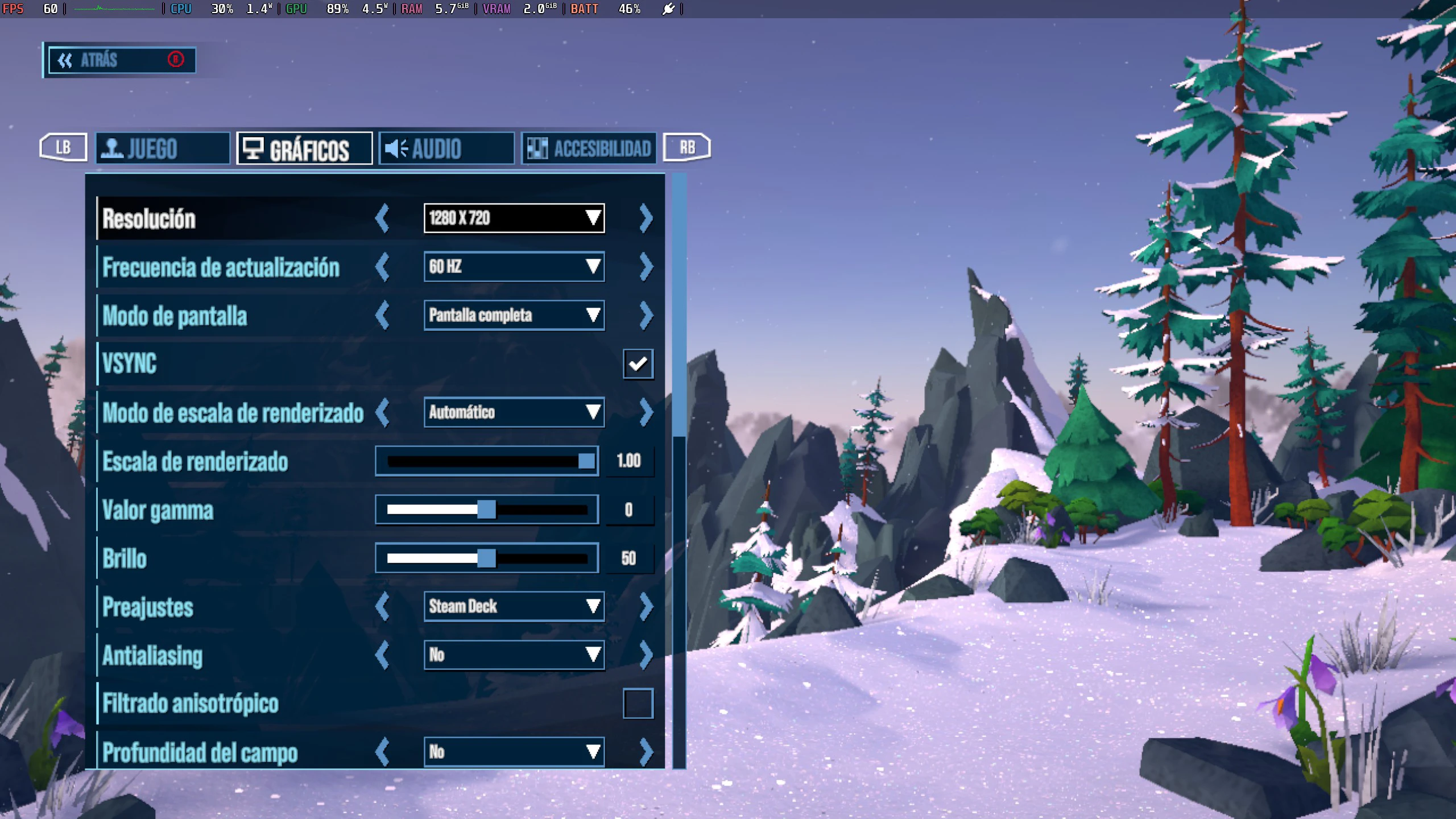1456x819 pixels.
Task: Open the Juego tab
Action: pos(163,148)
